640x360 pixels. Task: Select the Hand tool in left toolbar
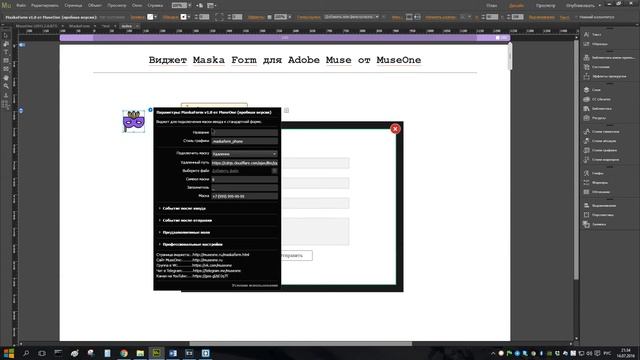tap(6, 78)
